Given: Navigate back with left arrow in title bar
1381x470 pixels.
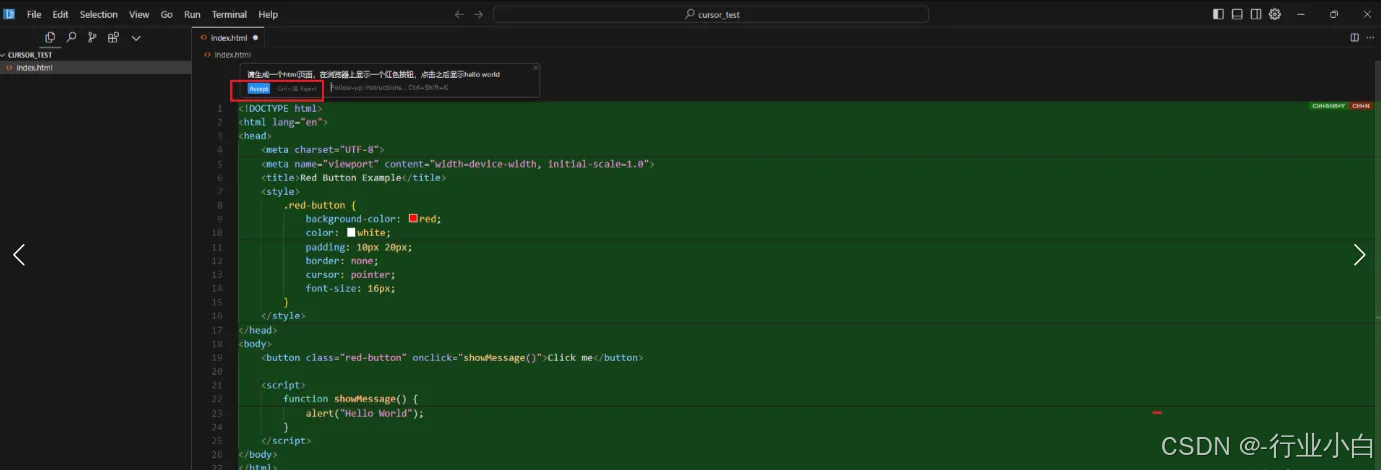Looking at the screenshot, I should coord(459,14).
